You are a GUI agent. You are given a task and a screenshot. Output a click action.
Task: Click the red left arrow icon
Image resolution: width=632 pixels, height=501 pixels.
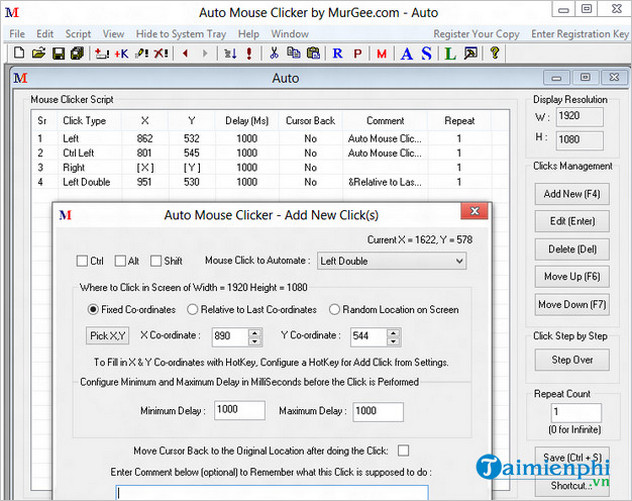[185, 53]
